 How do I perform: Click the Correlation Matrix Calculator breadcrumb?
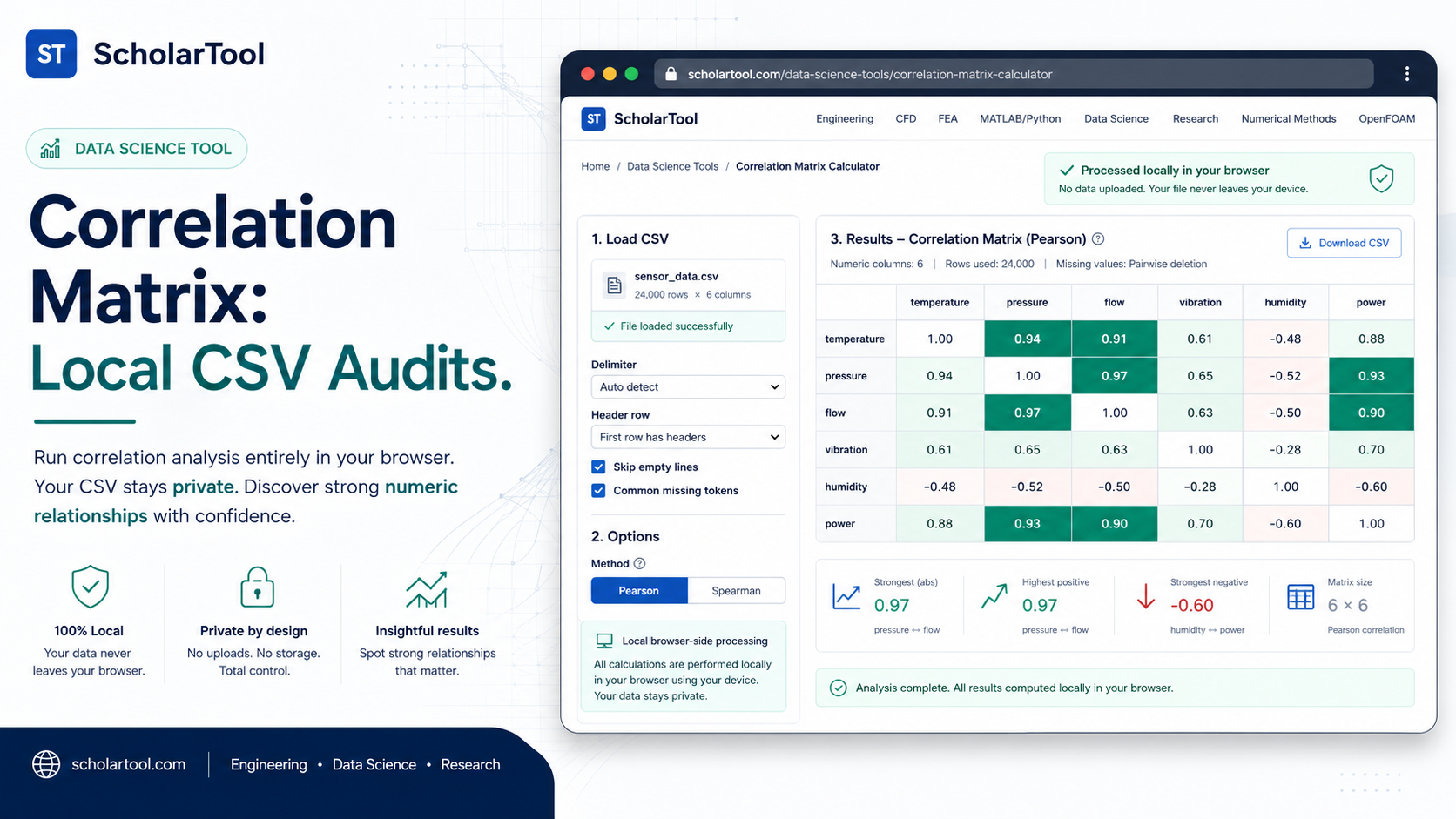pyautogui.click(x=807, y=166)
